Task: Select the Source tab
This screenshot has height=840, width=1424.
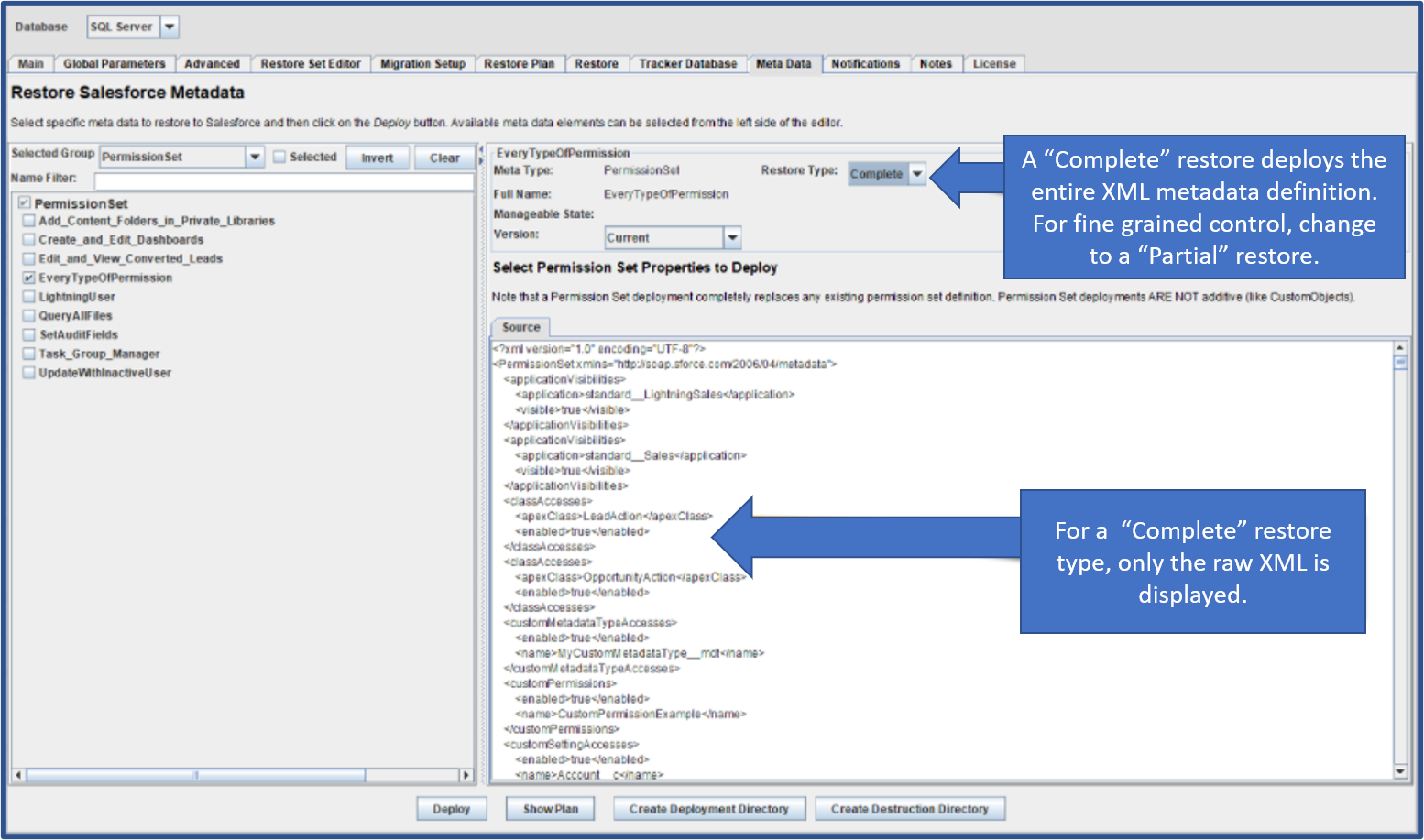Action: [x=520, y=327]
